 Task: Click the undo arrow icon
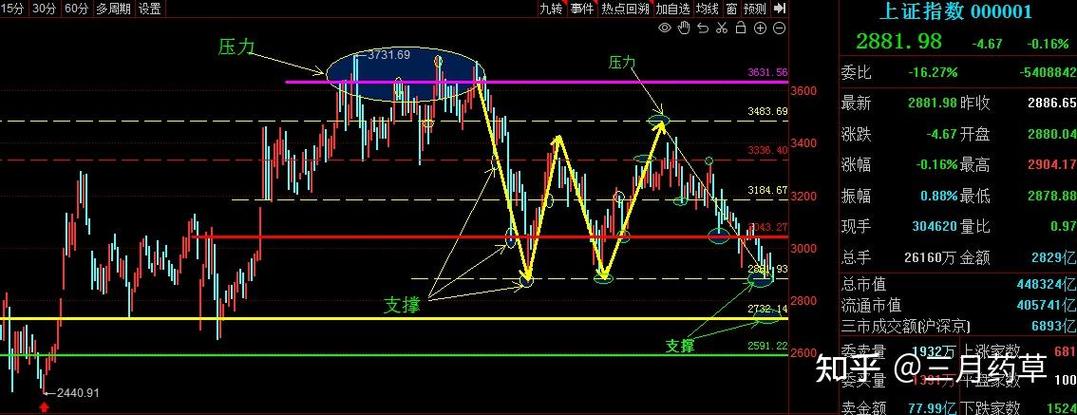tap(703, 27)
